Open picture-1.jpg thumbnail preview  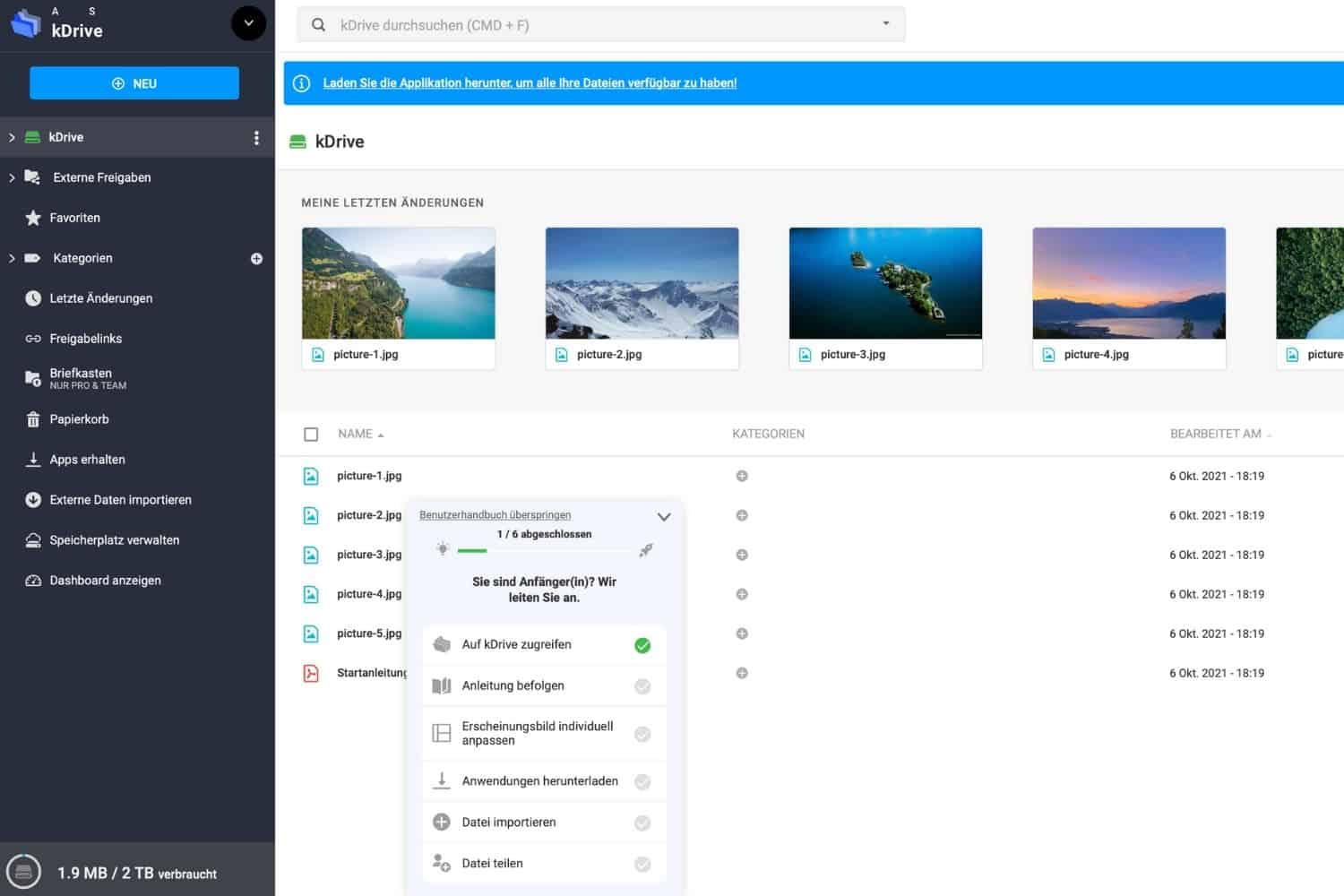[399, 283]
